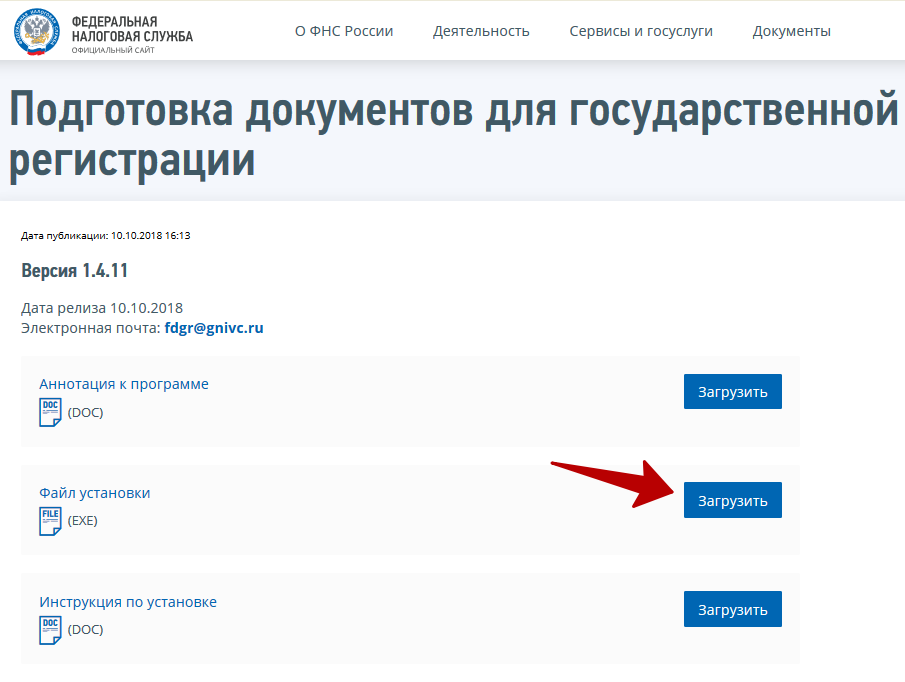This screenshot has height=682, width=905.
Task: Click the page title Подготовка документов для государственной регистрации
Action: 452,131
